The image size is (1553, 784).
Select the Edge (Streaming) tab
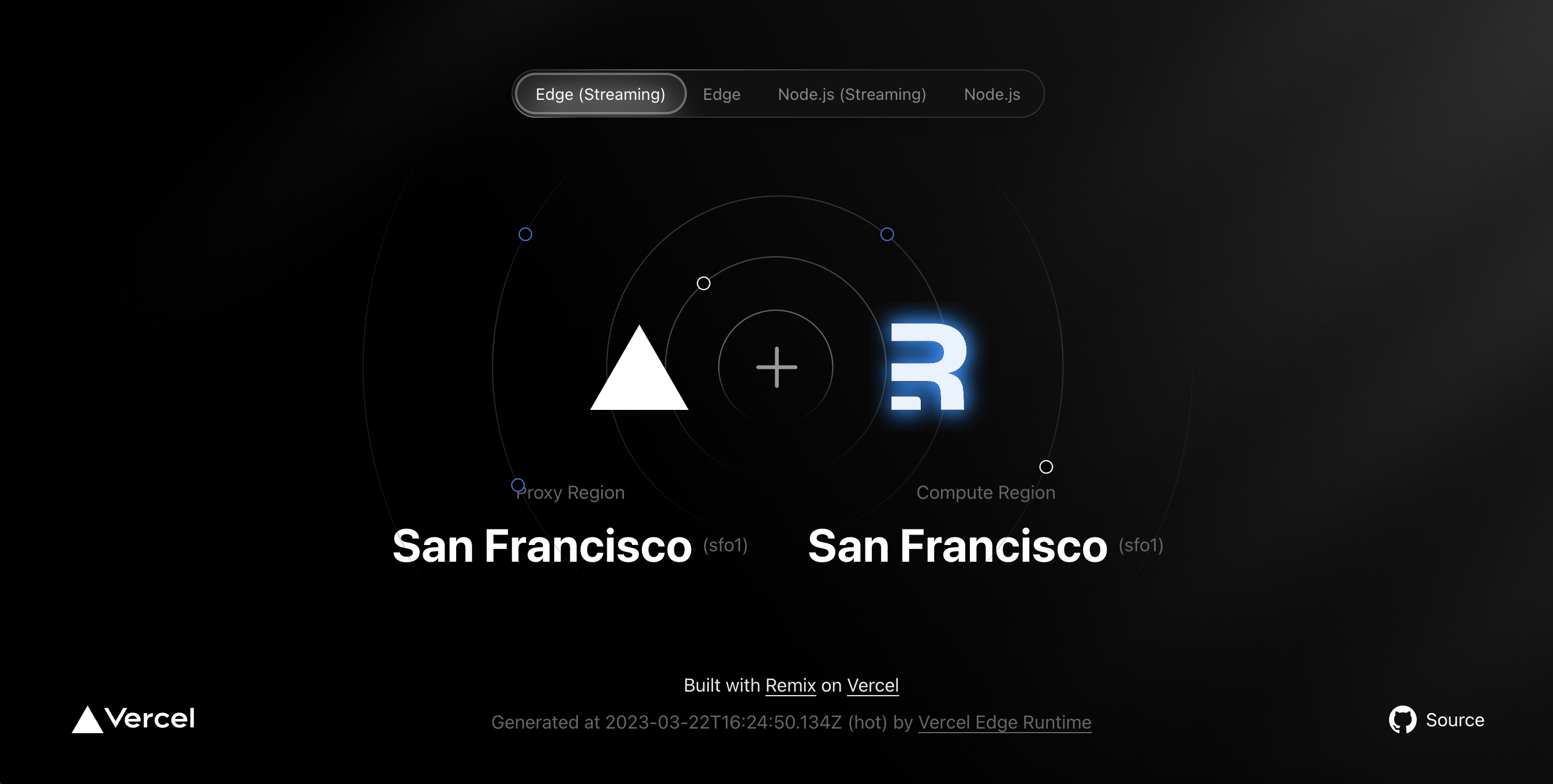pos(600,94)
